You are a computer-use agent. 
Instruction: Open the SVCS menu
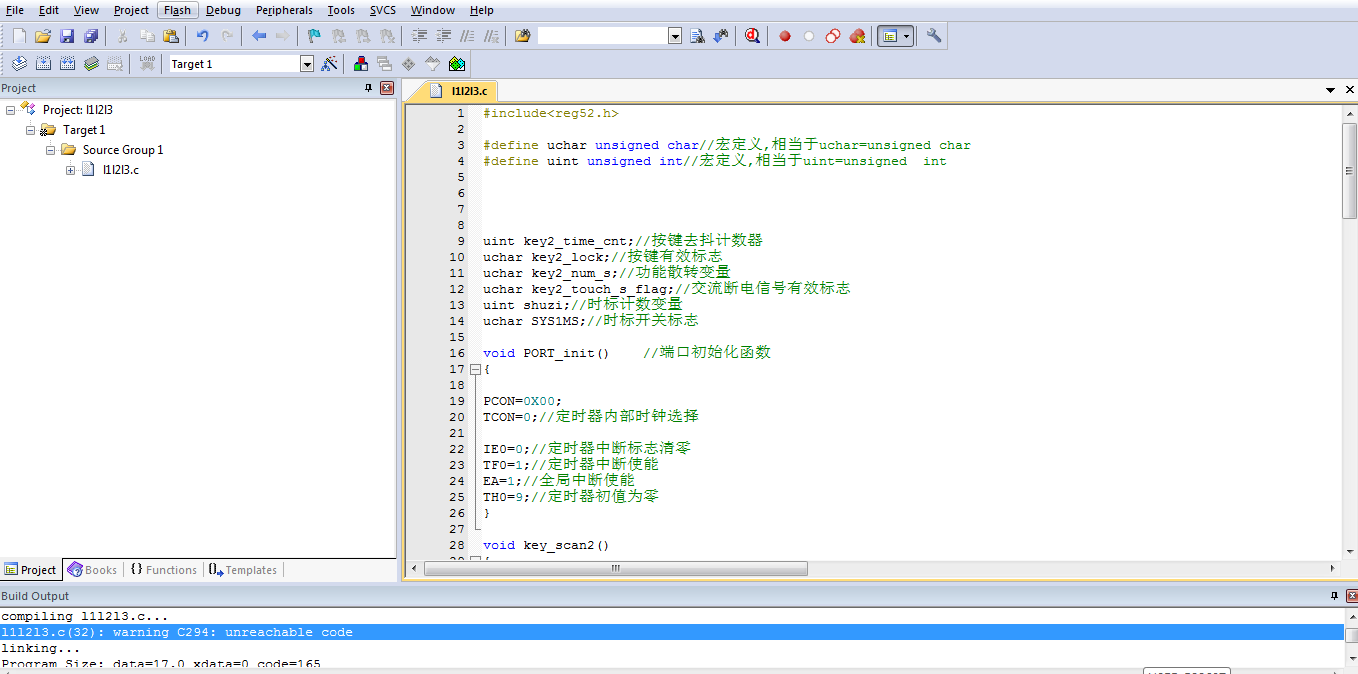383,10
